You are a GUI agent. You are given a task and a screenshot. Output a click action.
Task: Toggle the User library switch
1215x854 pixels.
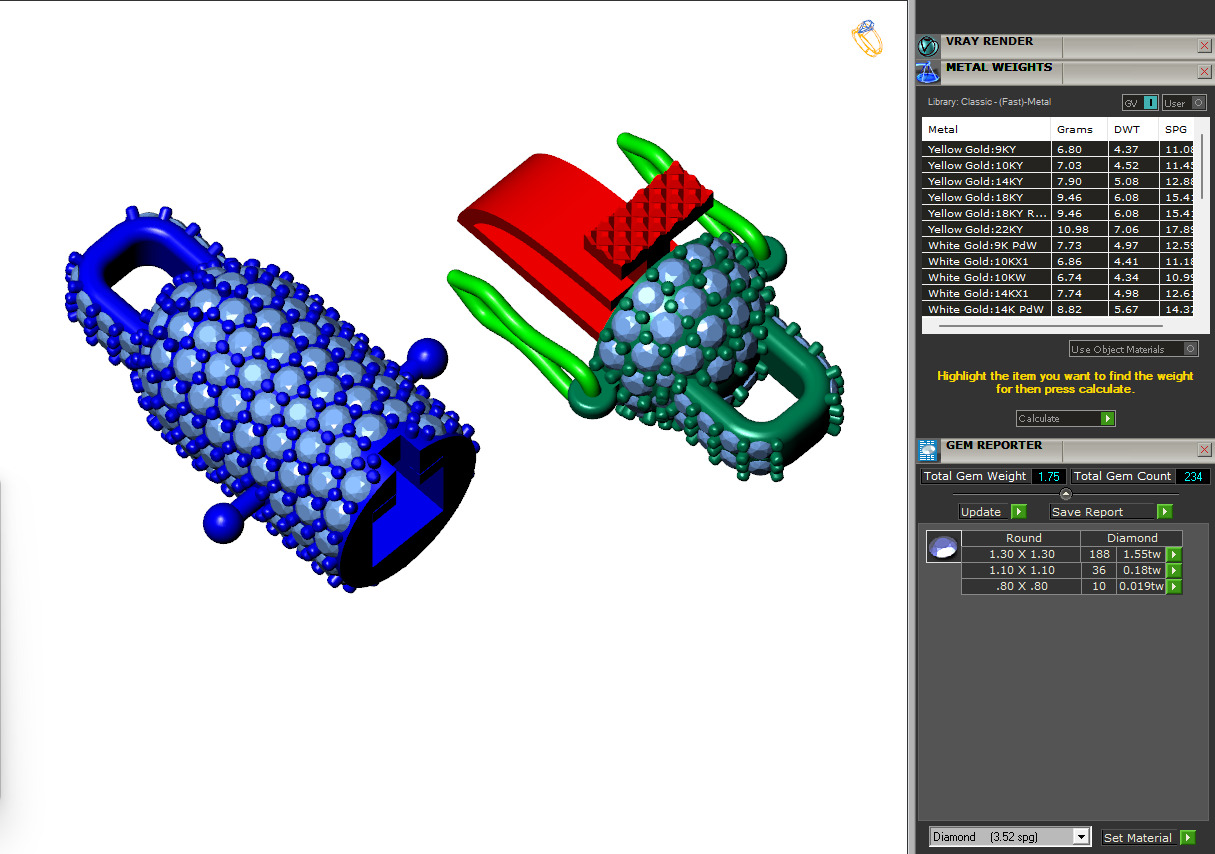point(1184,103)
